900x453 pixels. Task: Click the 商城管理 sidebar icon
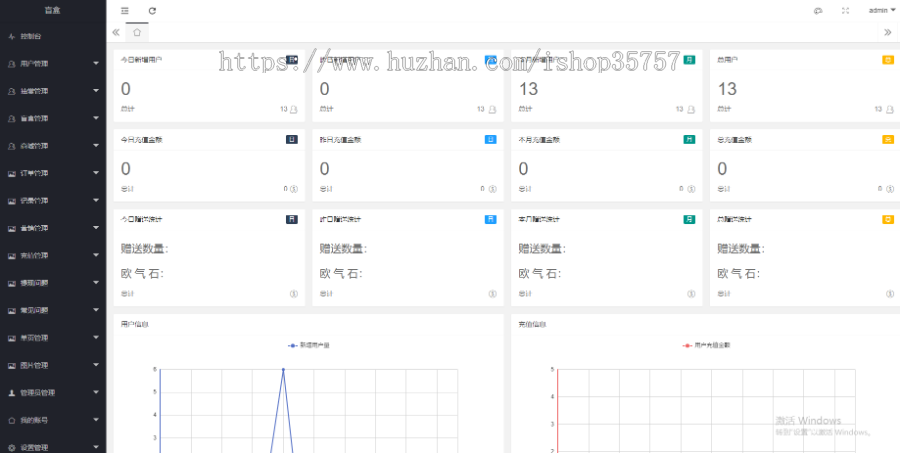pyautogui.click(x=11, y=146)
